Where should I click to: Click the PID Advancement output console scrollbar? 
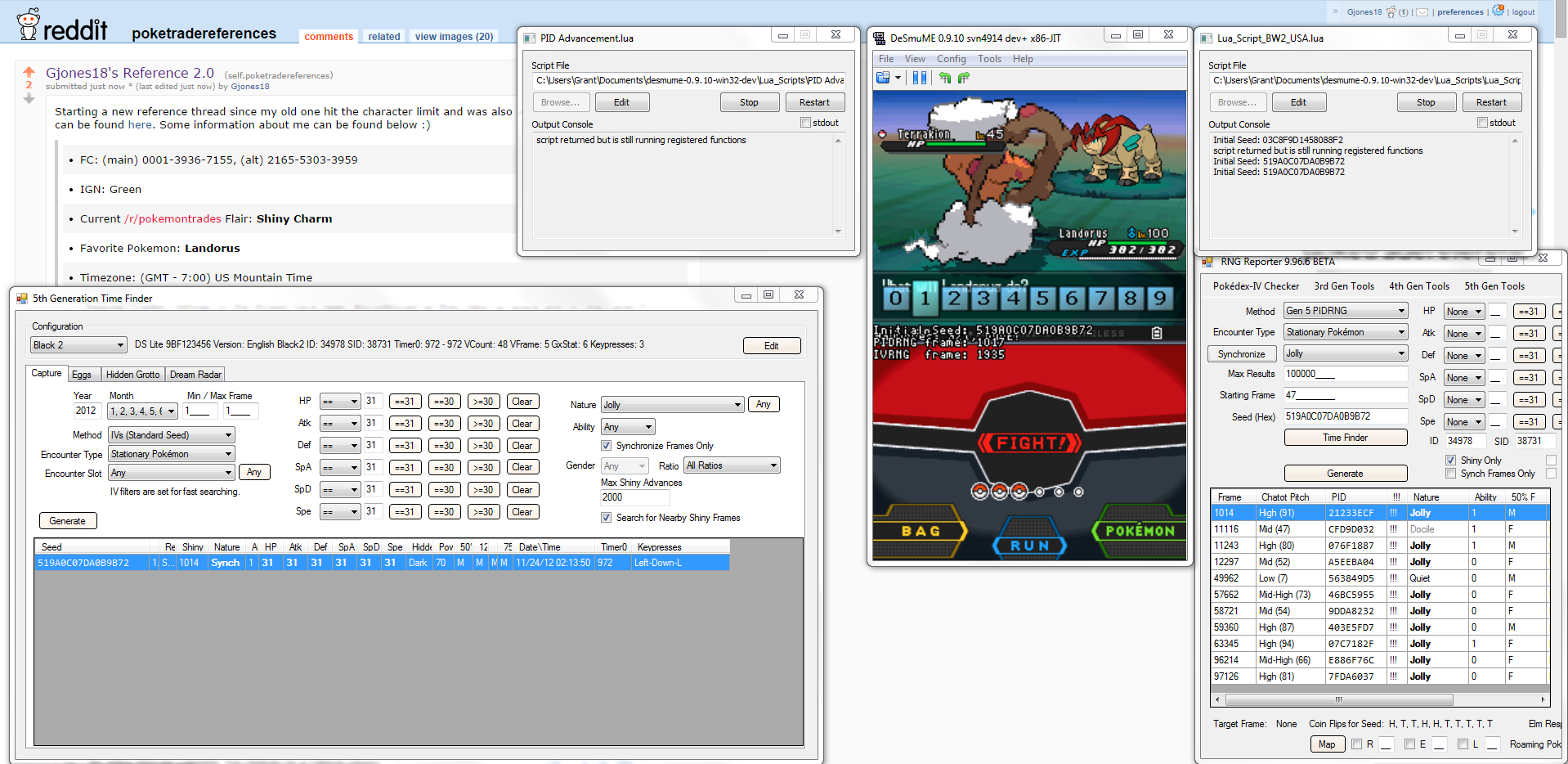(x=838, y=186)
